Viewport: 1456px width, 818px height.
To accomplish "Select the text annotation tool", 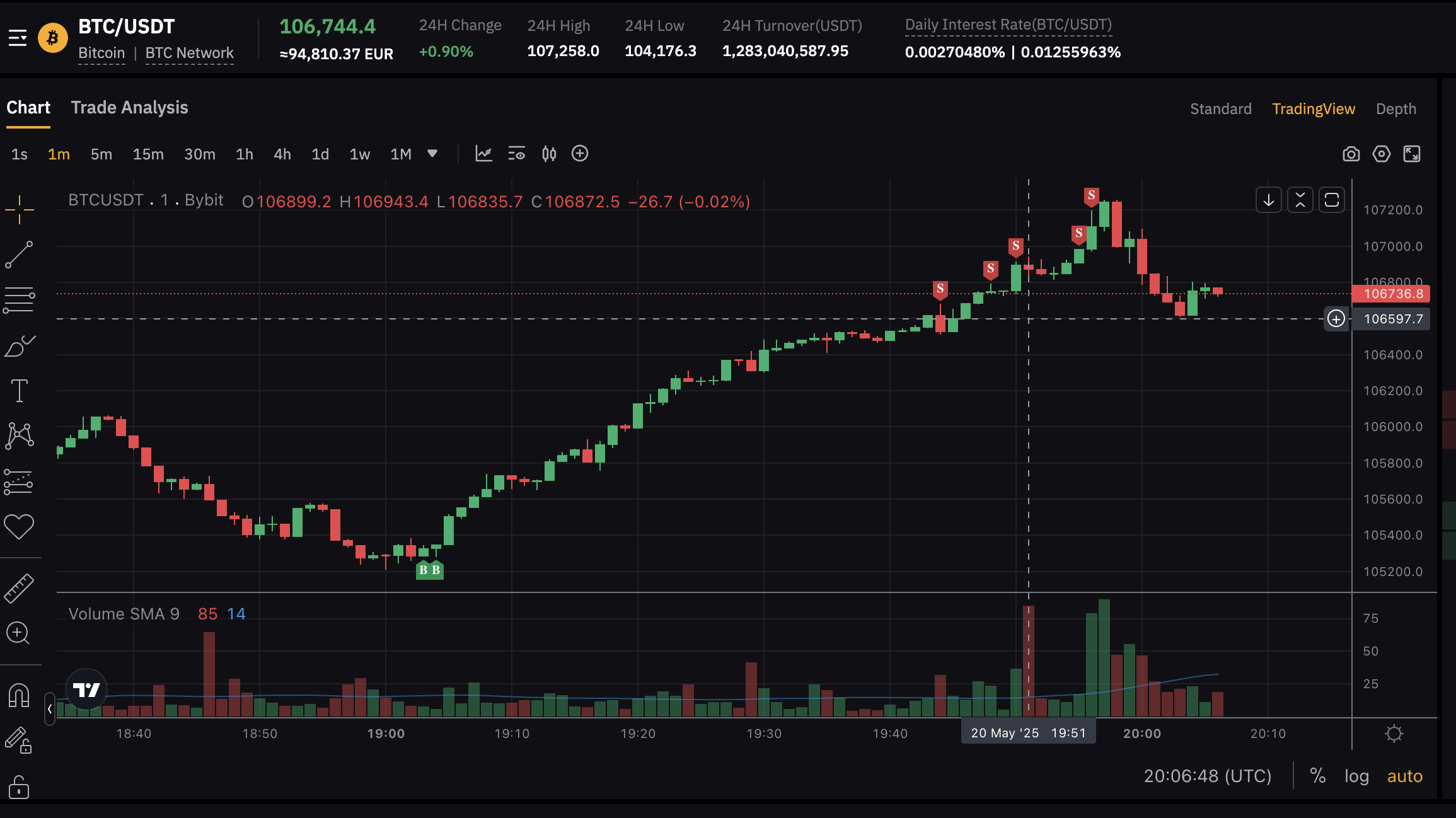I will pyautogui.click(x=19, y=391).
